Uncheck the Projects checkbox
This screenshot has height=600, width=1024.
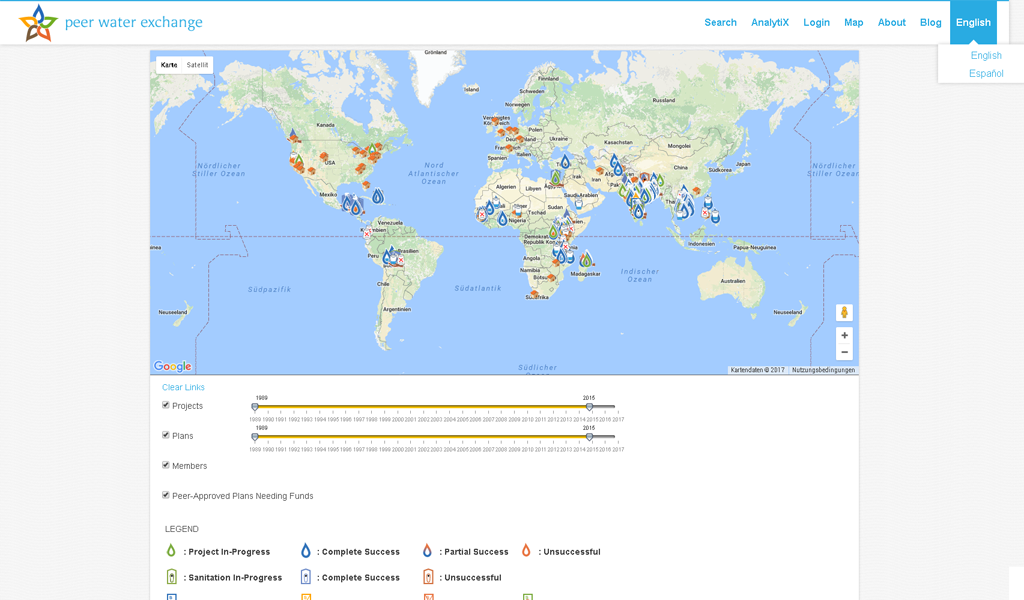(x=166, y=405)
